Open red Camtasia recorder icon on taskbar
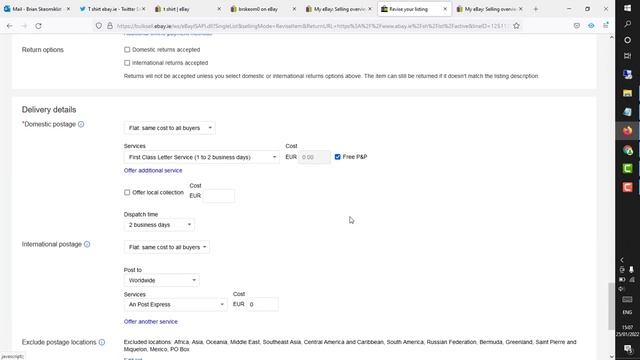Image resolution: width=640 pixels, height=360 pixels. [627, 187]
